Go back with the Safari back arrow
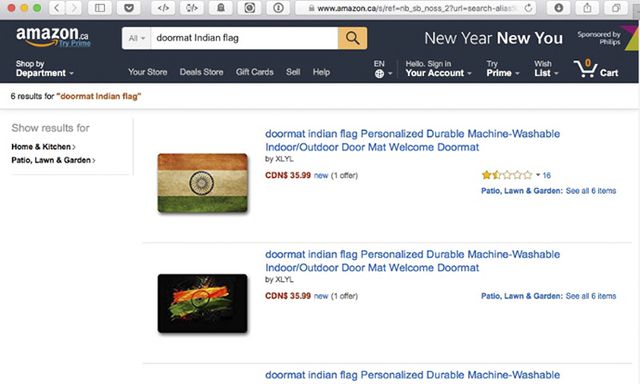Viewport: 640px width, 384px height. click(x=57, y=8)
